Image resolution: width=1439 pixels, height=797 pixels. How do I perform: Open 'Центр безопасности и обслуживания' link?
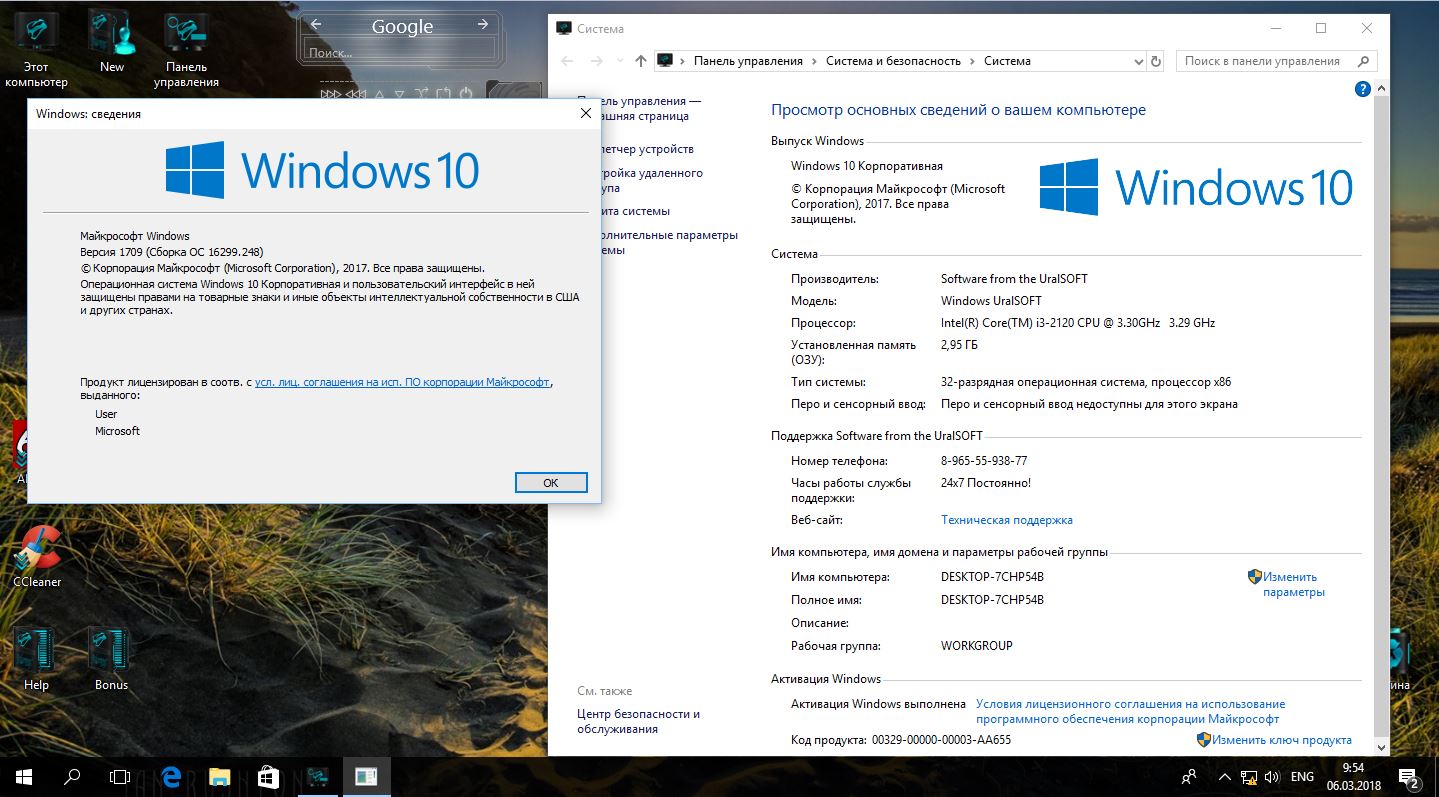pyautogui.click(x=638, y=721)
